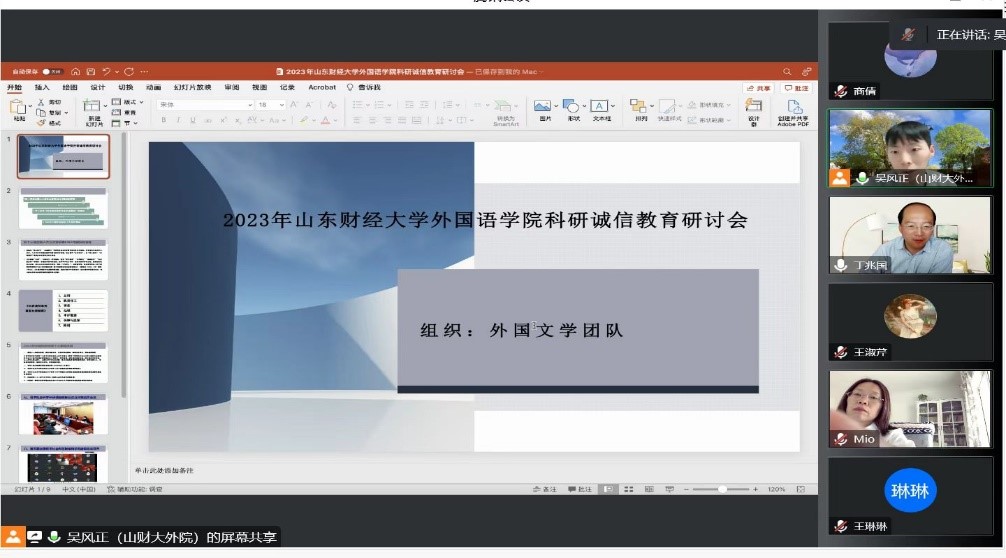Insert a picture using the 图片 icon
Screen dimensions: 1006x558
[543, 106]
